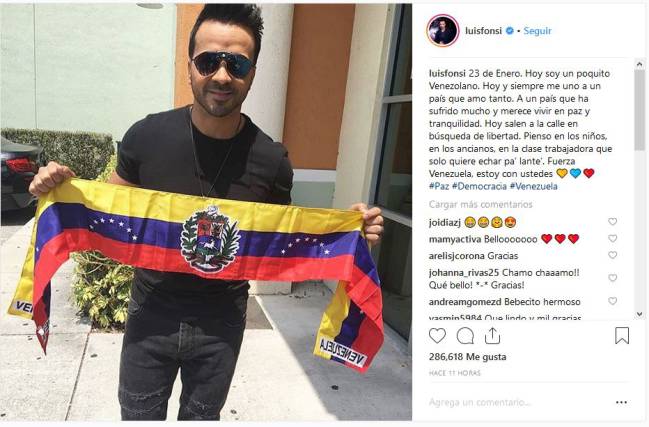
Task: Like andreamgomezd's comment heart
Action: [613, 301]
